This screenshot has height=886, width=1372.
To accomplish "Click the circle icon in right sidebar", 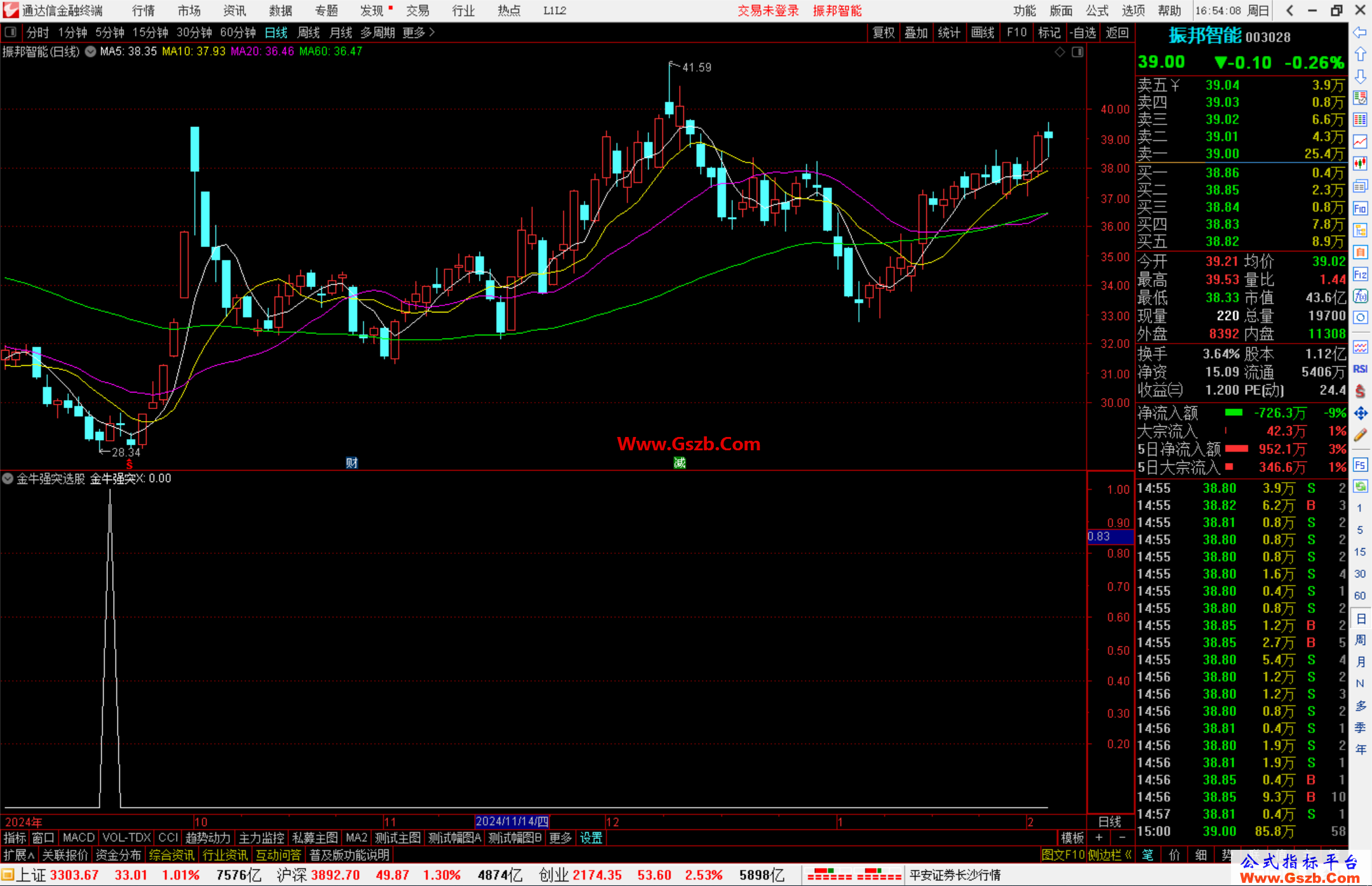I will (x=1360, y=318).
